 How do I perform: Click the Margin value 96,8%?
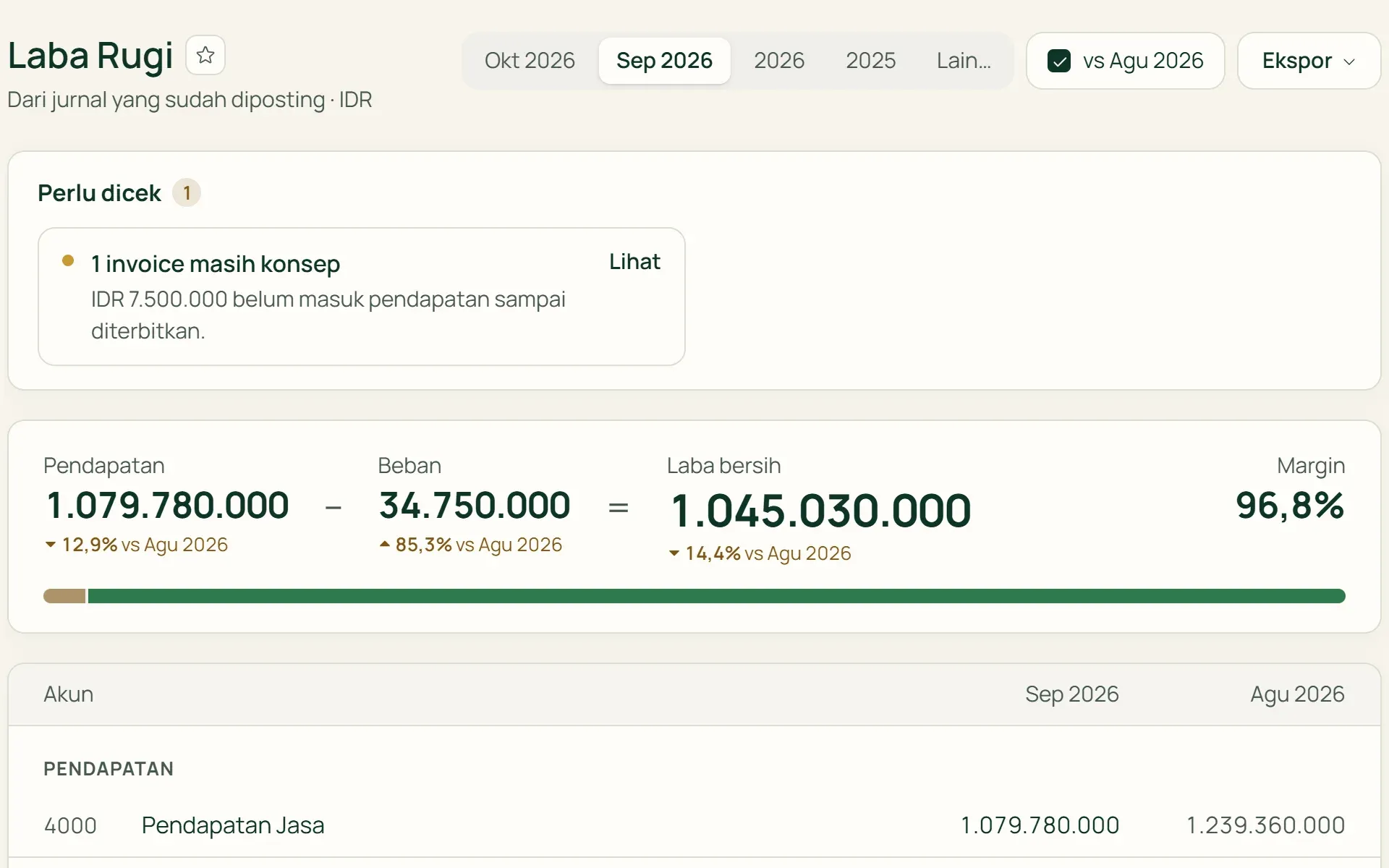1290,505
